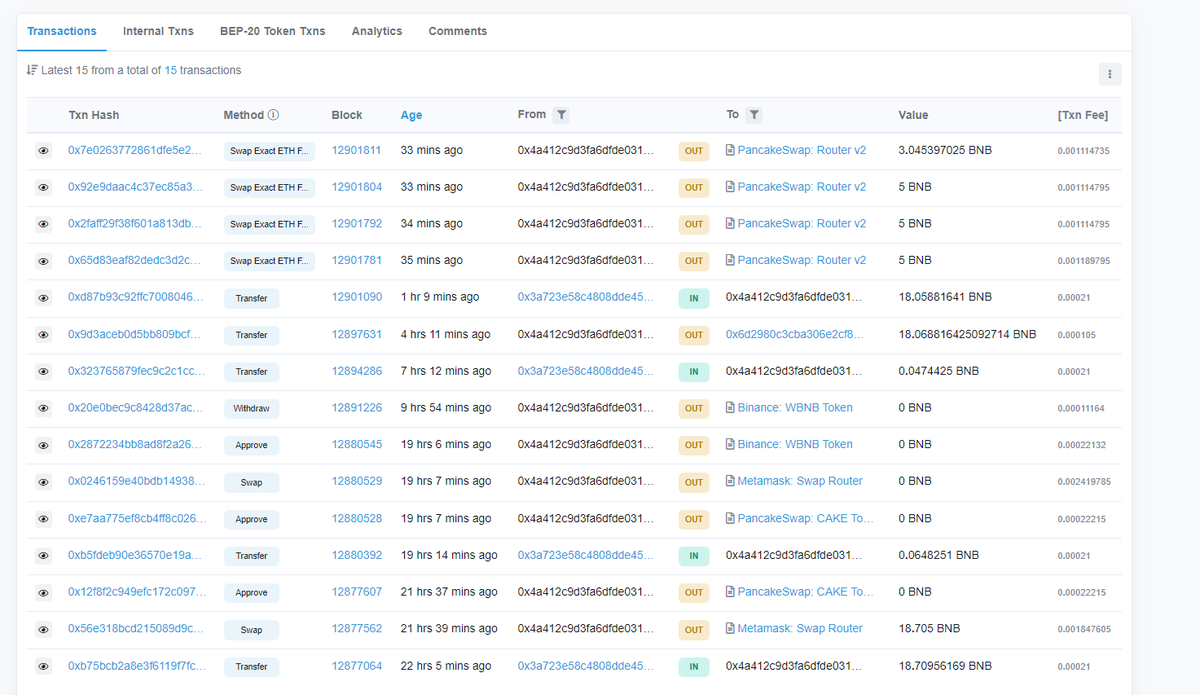Open address 0x6d2980c3cba306e2cf8 link

click(794, 334)
